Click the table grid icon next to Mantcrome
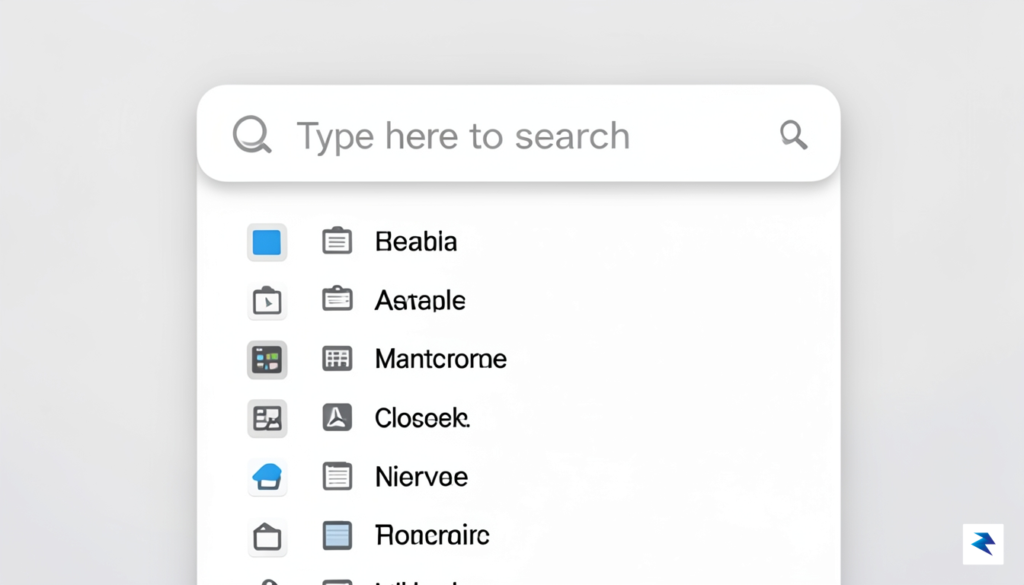Image resolution: width=1024 pixels, height=585 pixels. click(337, 358)
